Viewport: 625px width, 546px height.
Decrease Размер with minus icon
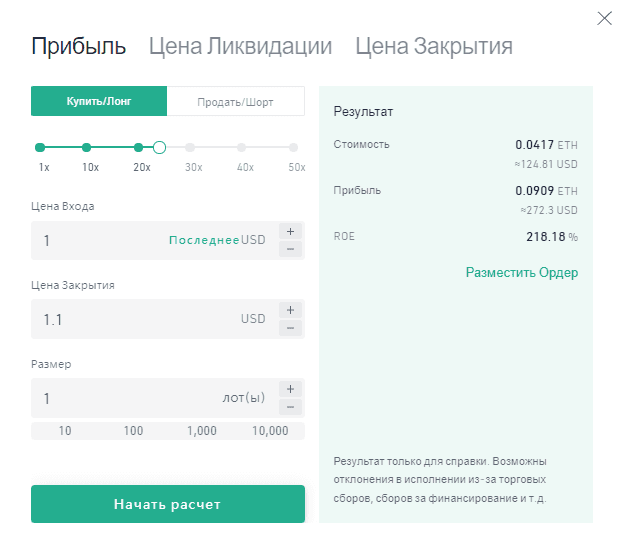pyautogui.click(x=290, y=407)
